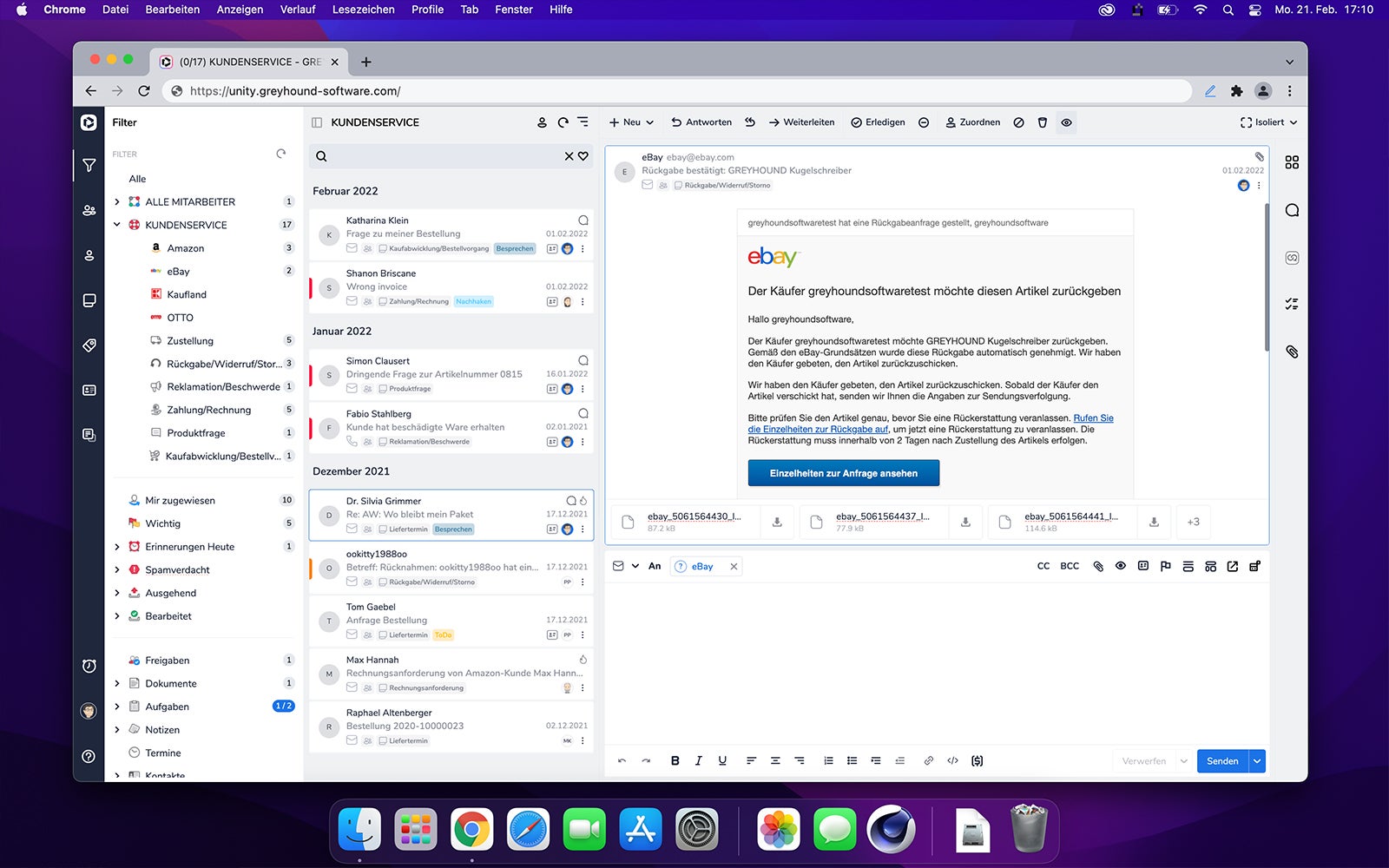Download attachment ebay_5061564430
The image size is (1389, 868).
tap(777, 522)
